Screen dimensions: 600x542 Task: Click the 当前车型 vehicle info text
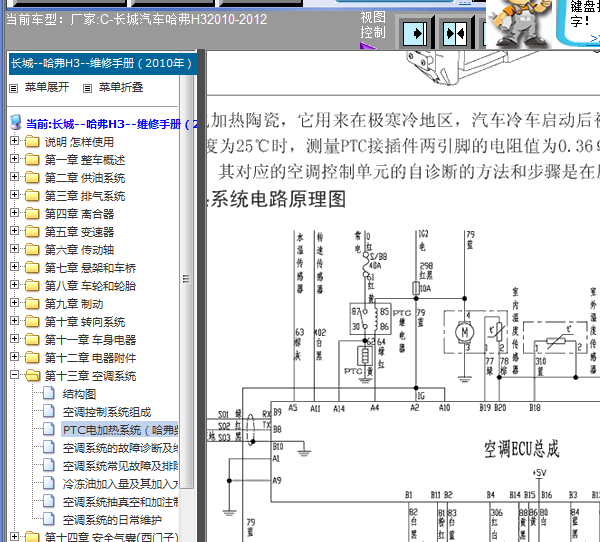tap(137, 19)
